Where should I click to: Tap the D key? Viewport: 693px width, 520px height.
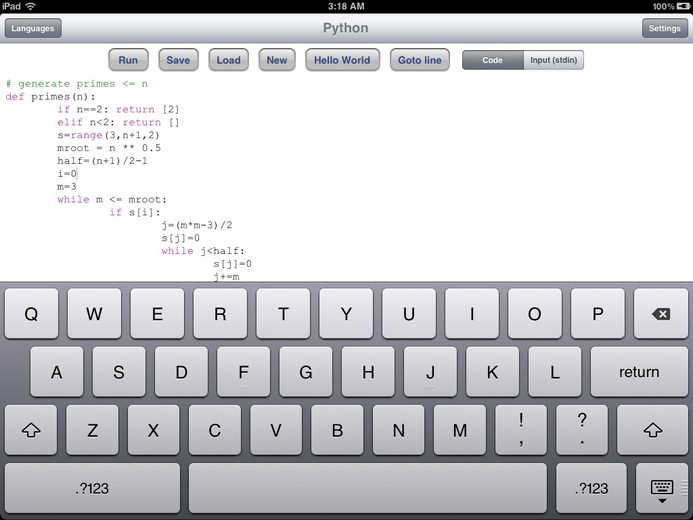pyautogui.click(x=181, y=372)
